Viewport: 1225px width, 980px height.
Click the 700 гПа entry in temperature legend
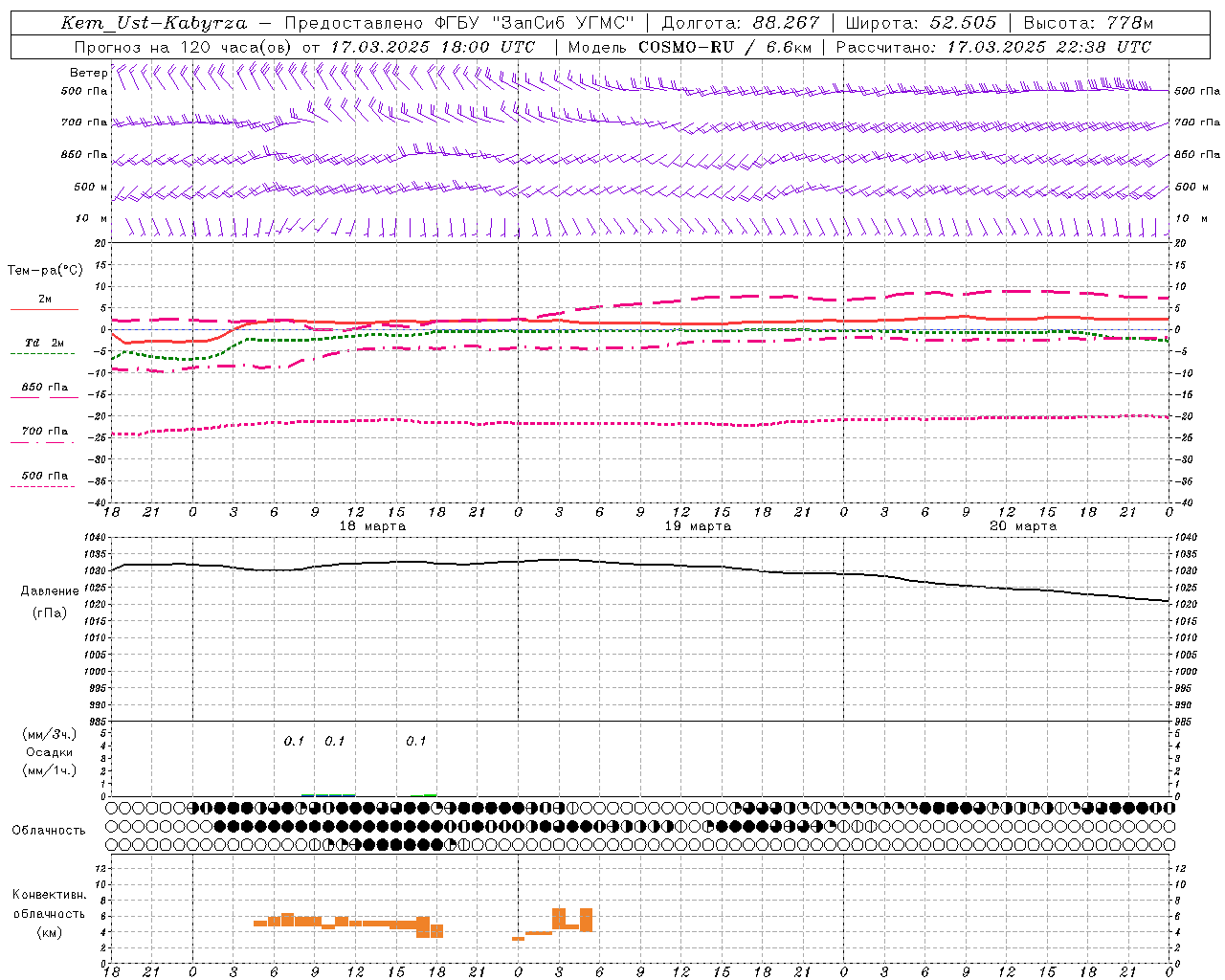pos(44,432)
